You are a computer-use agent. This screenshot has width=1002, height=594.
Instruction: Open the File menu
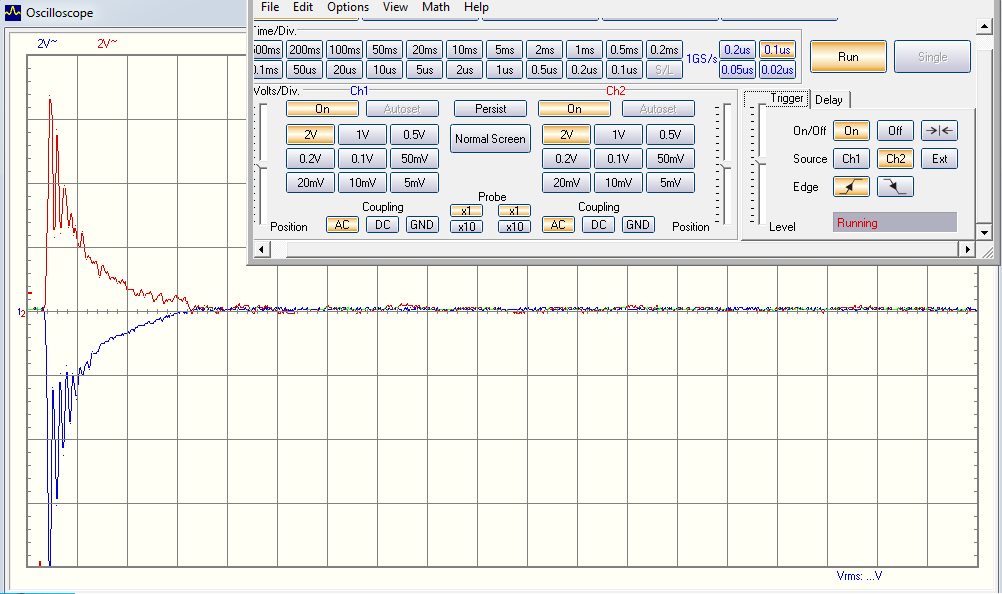click(x=270, y=7)
